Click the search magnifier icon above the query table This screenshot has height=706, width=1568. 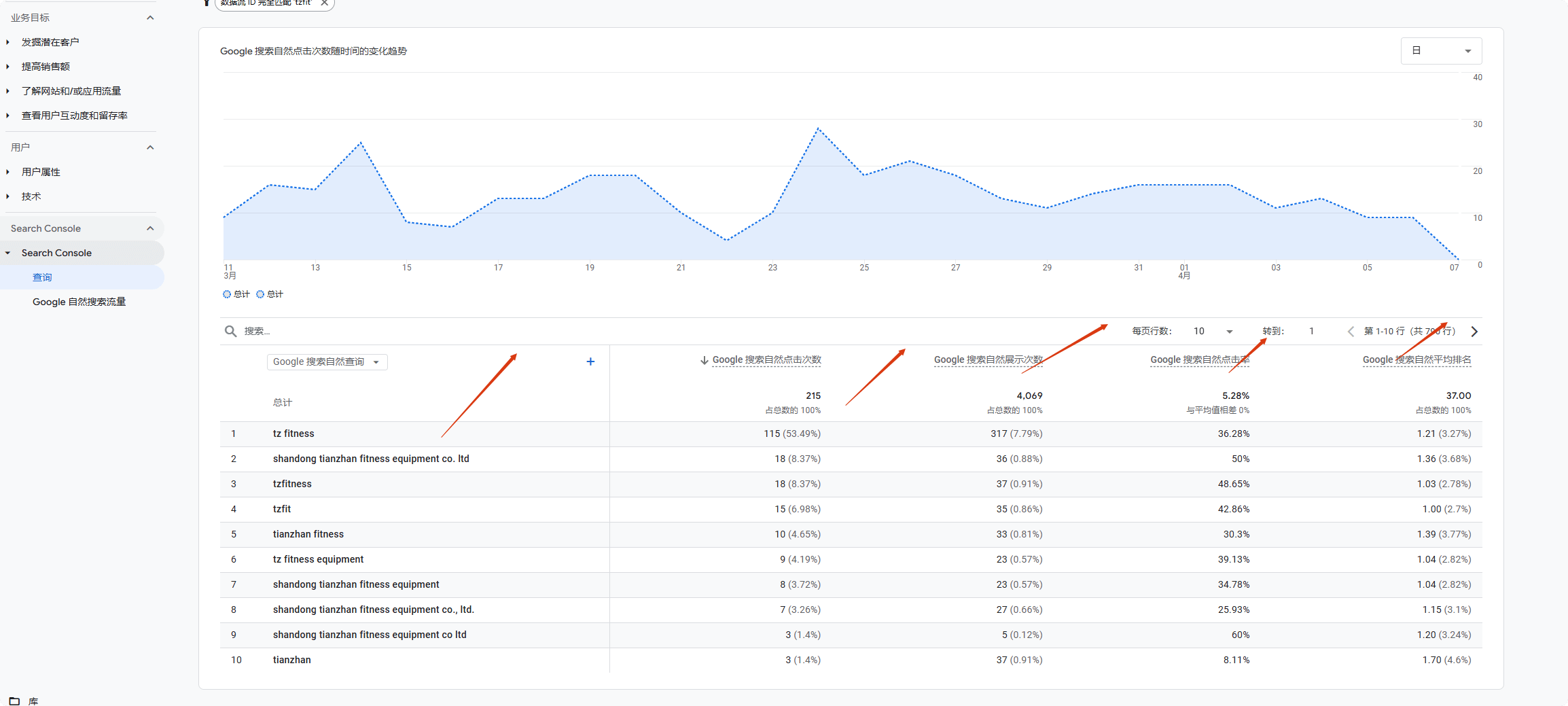231,331
